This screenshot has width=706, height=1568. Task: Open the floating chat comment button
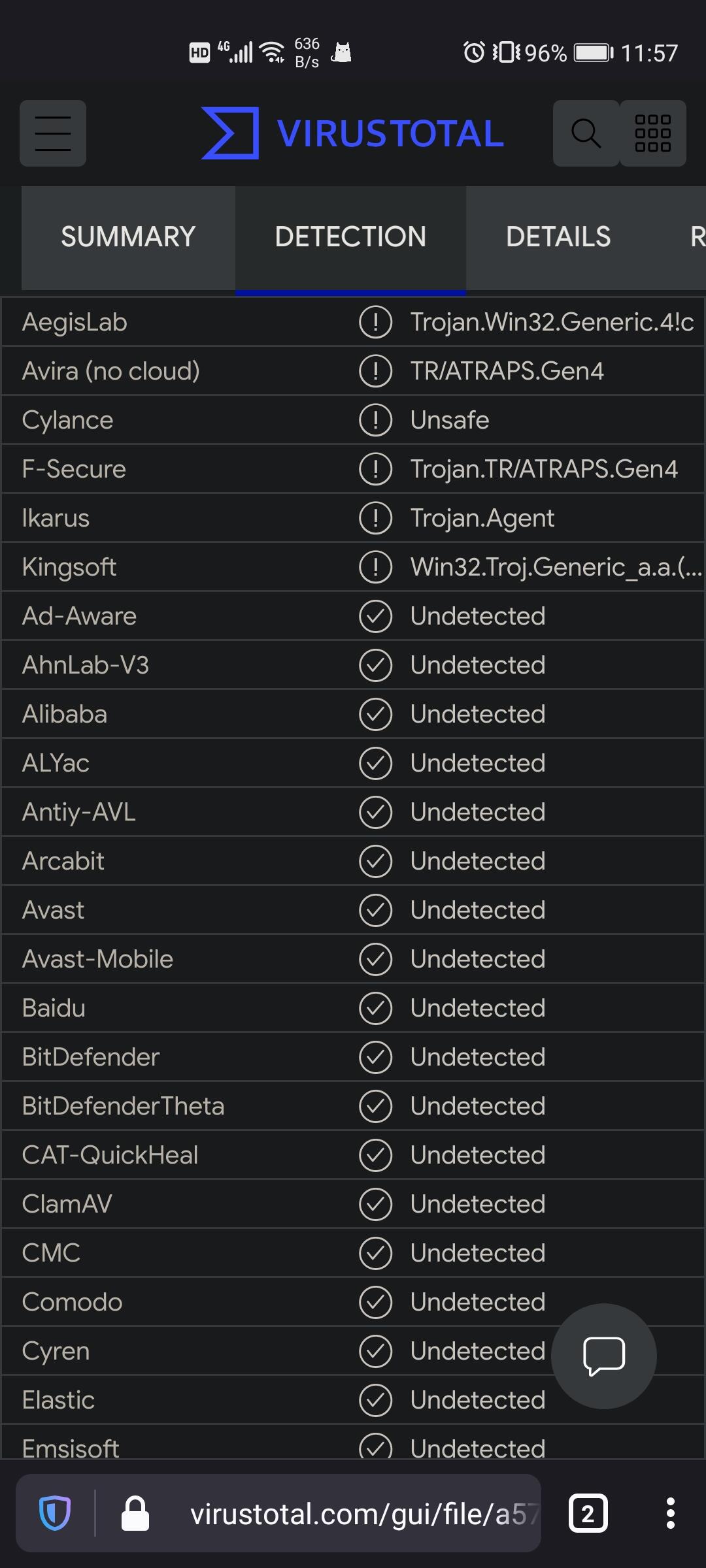(x=603, y=1356)
